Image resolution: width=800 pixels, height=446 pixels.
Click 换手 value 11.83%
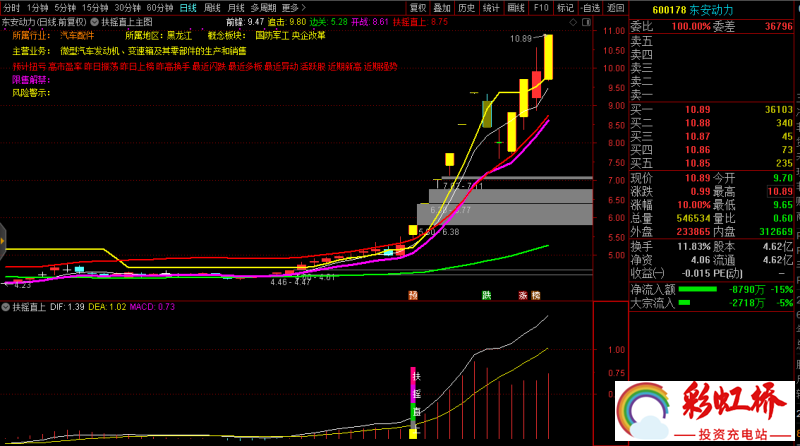click(694, 246)
